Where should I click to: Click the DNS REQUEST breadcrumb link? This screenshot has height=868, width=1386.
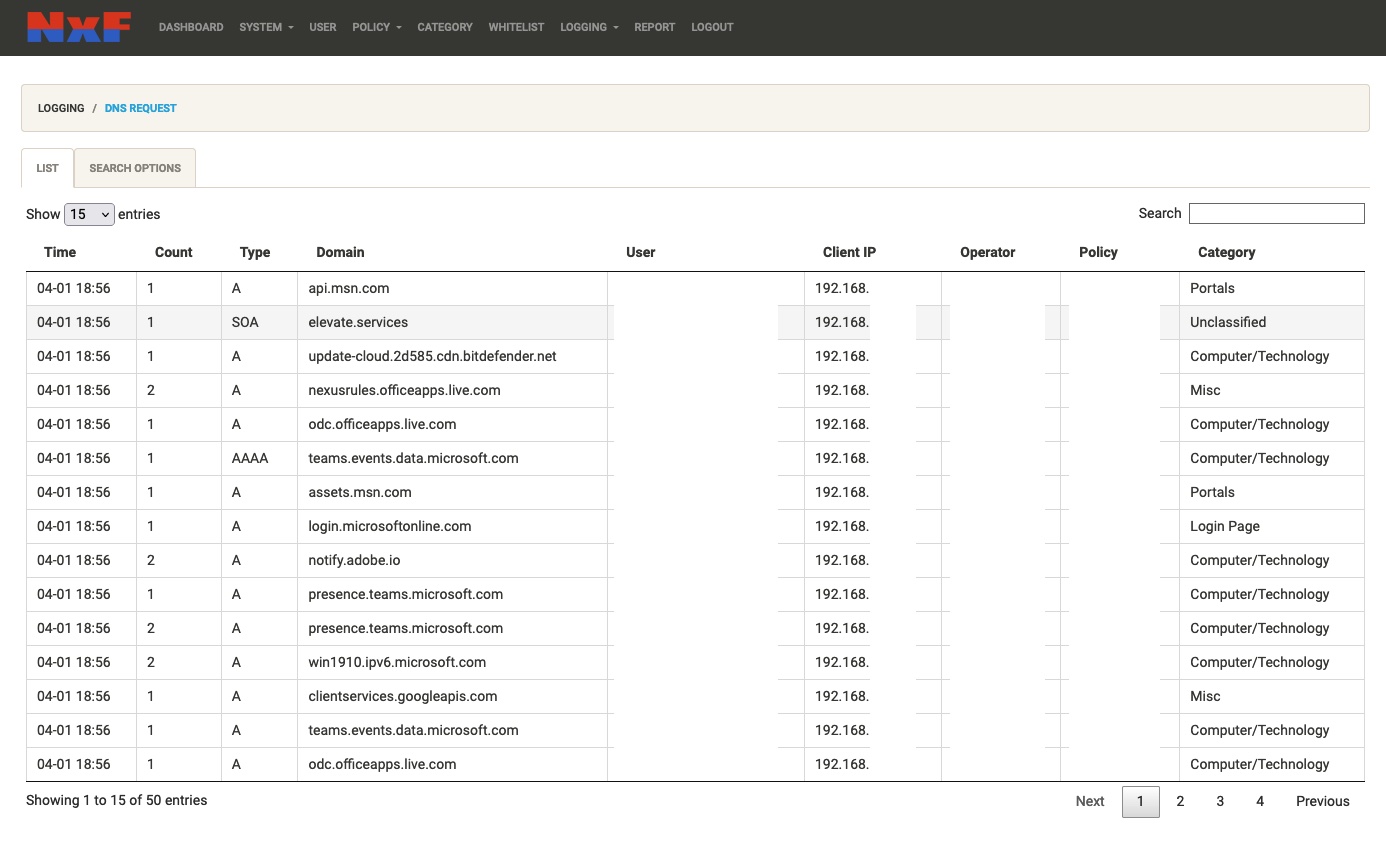pos(140,108)
